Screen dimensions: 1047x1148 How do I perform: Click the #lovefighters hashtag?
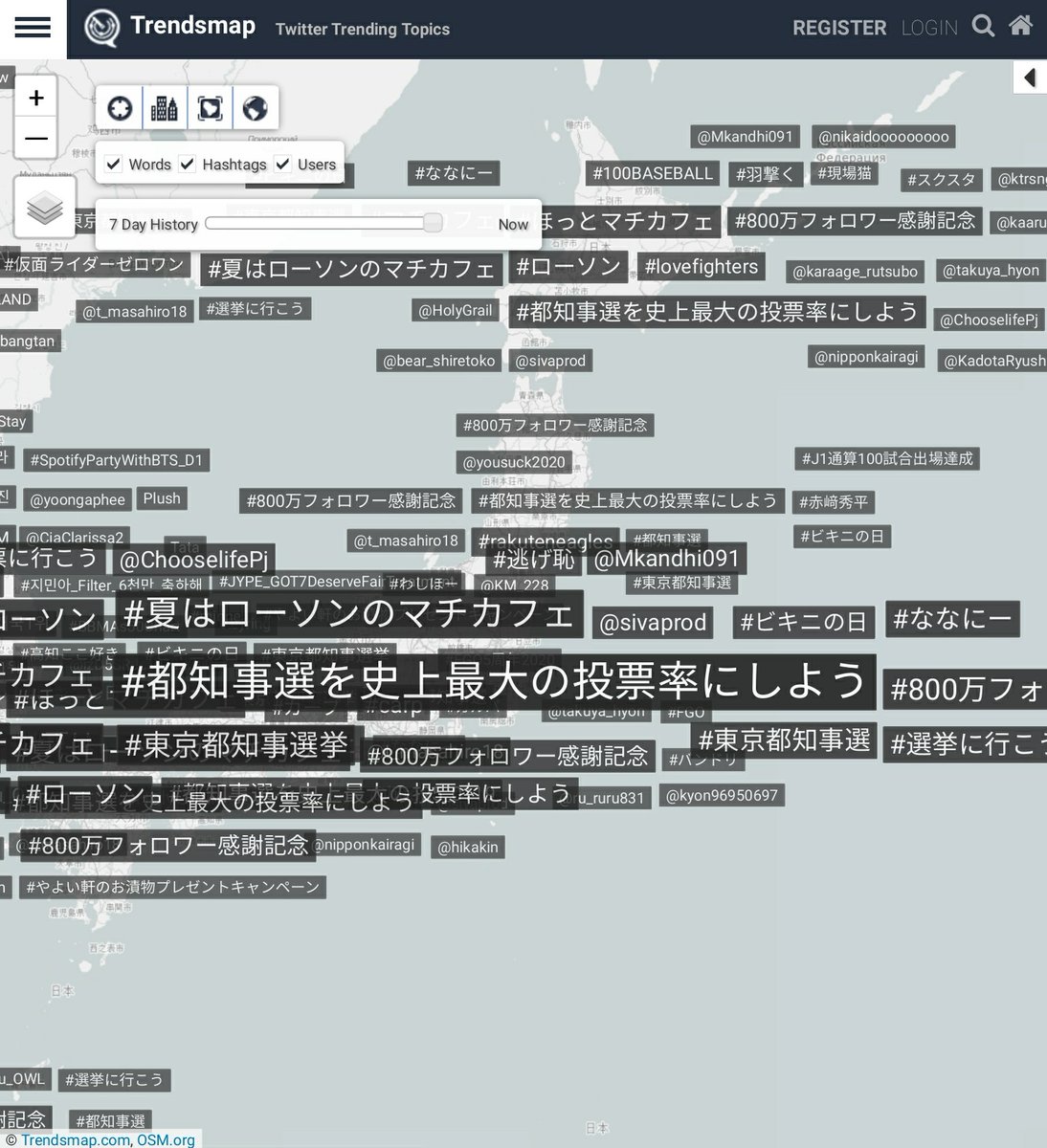(x=702, y=267)
